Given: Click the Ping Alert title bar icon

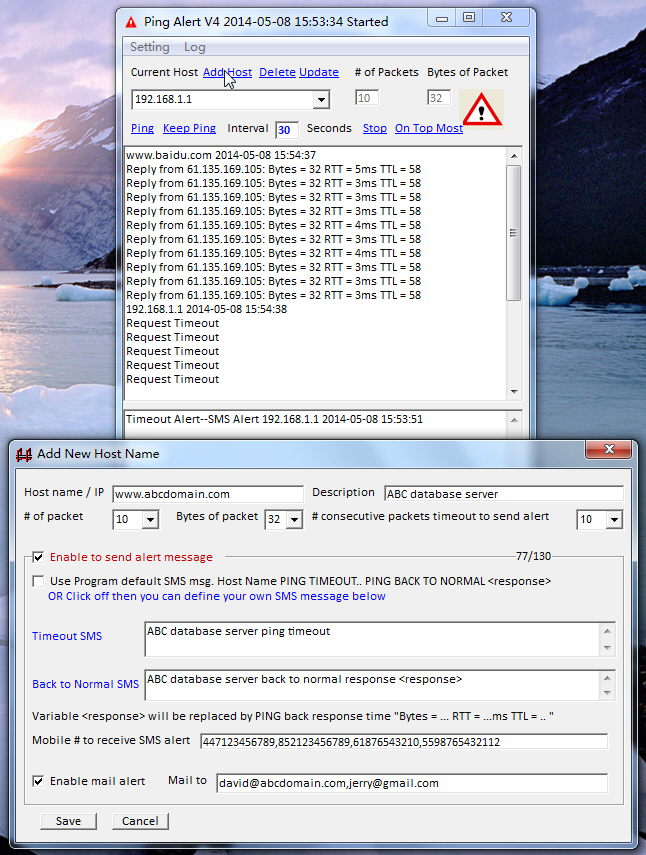Looking at the screenshot, I should [x=130, y=21].
